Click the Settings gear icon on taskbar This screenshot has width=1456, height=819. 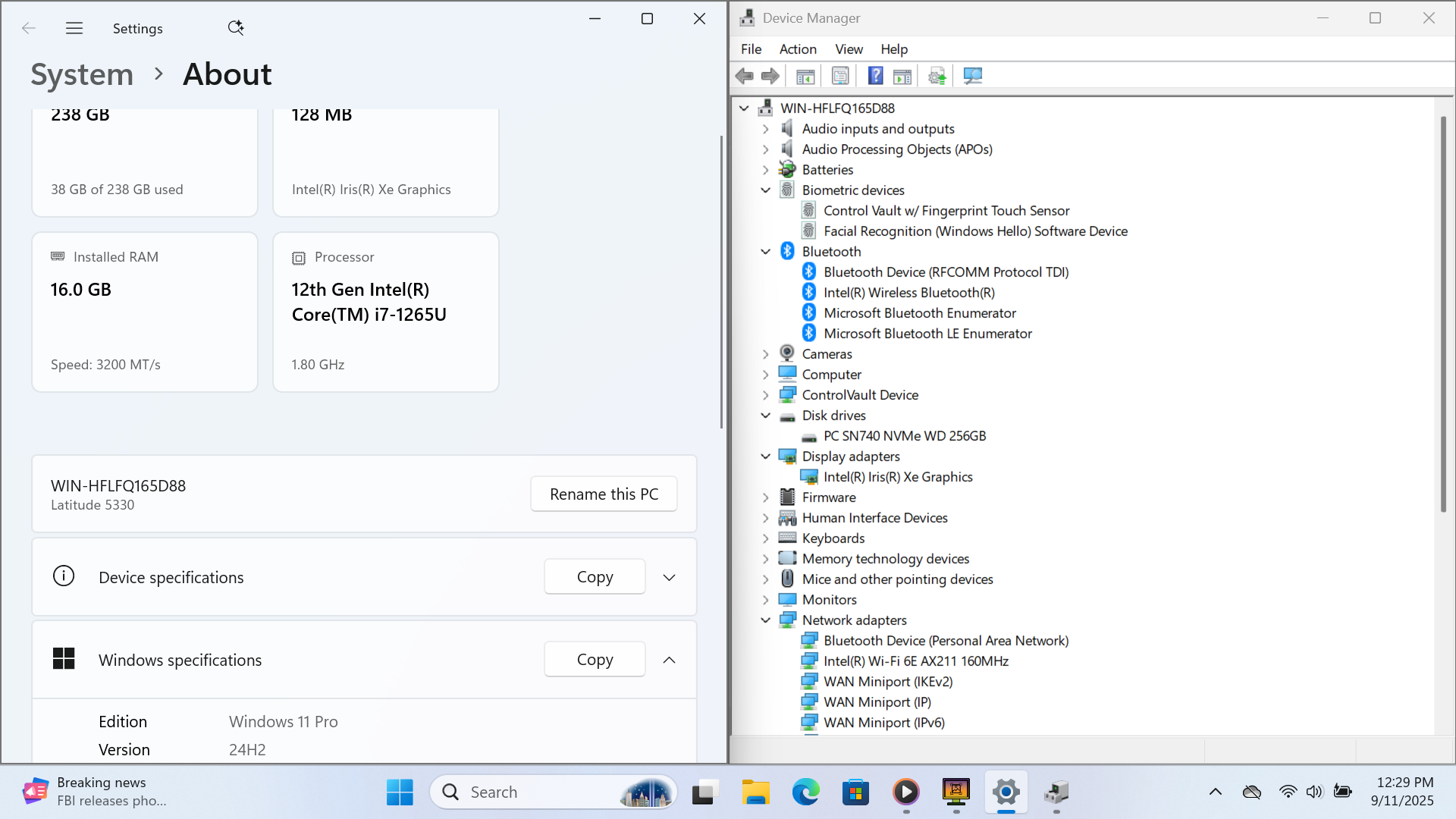click(x=1006, y=792)
